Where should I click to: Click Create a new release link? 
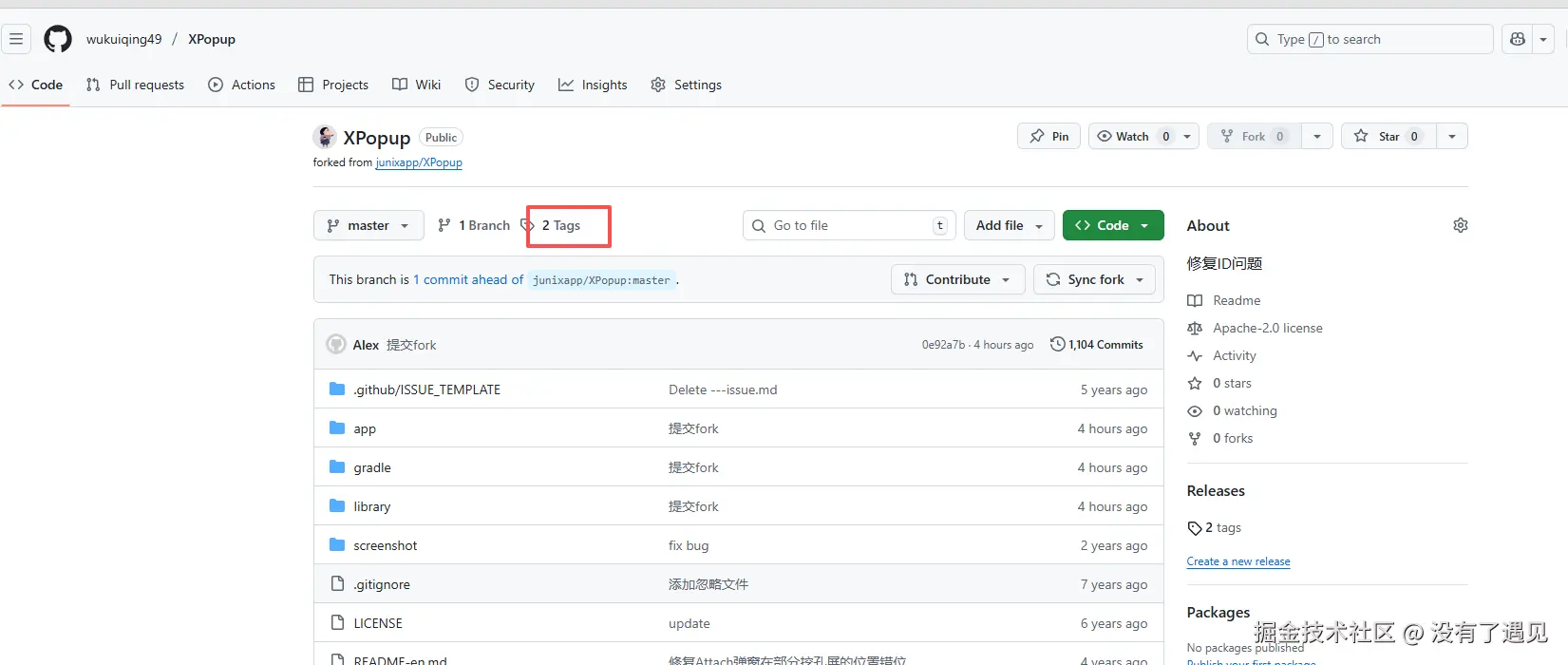click(x=1238, y=561)
